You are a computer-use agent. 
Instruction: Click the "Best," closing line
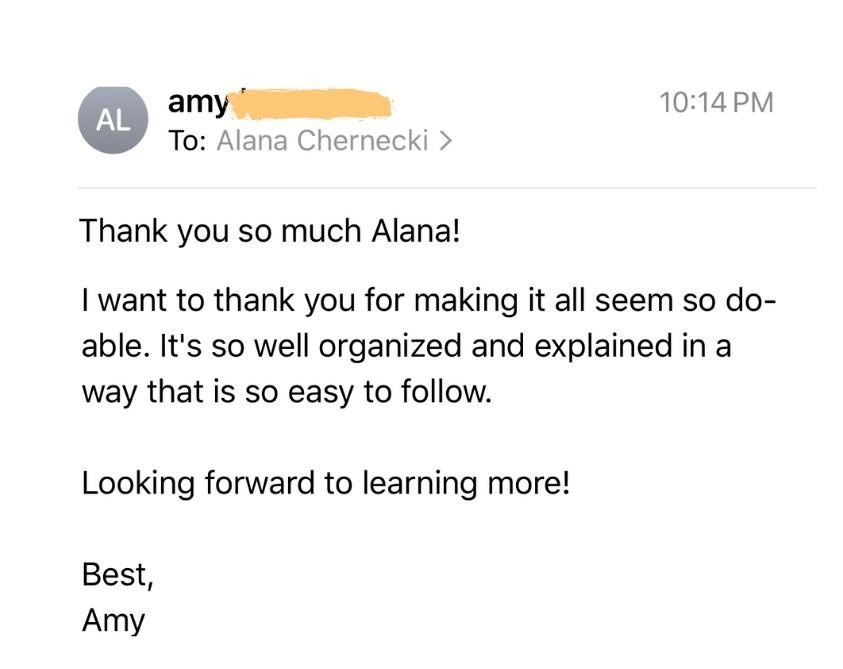click(x=117, y=575)
